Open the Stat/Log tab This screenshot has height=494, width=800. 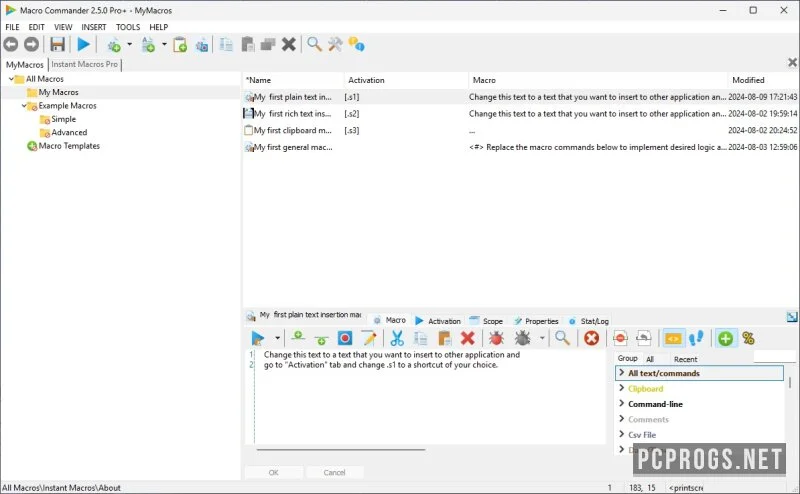589,321
